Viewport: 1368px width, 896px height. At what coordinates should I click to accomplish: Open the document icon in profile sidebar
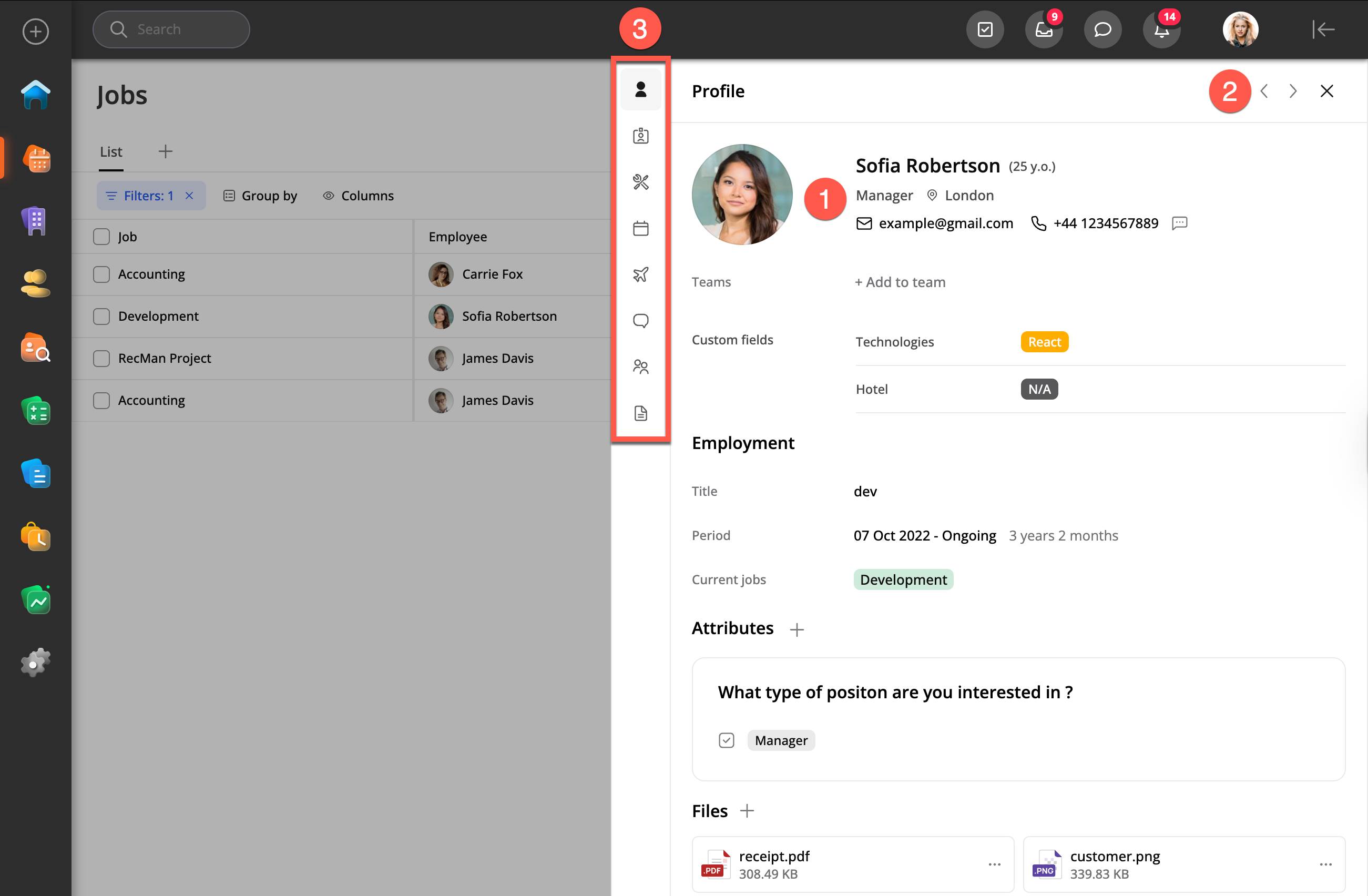640,413
